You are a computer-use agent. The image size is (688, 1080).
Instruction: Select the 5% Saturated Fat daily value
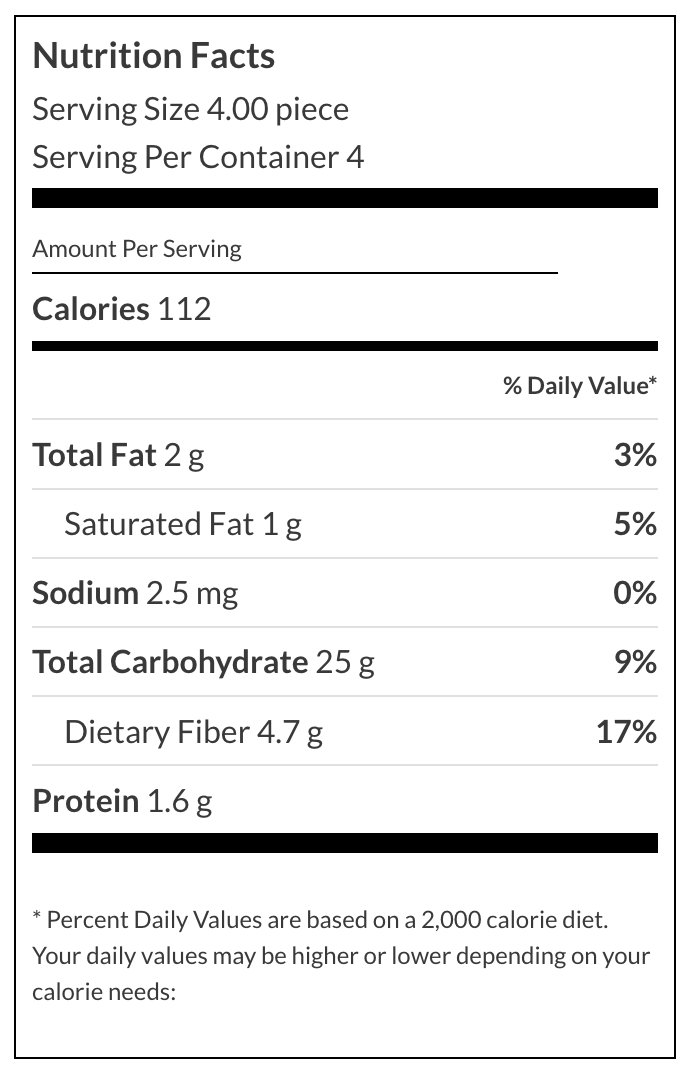635,524
